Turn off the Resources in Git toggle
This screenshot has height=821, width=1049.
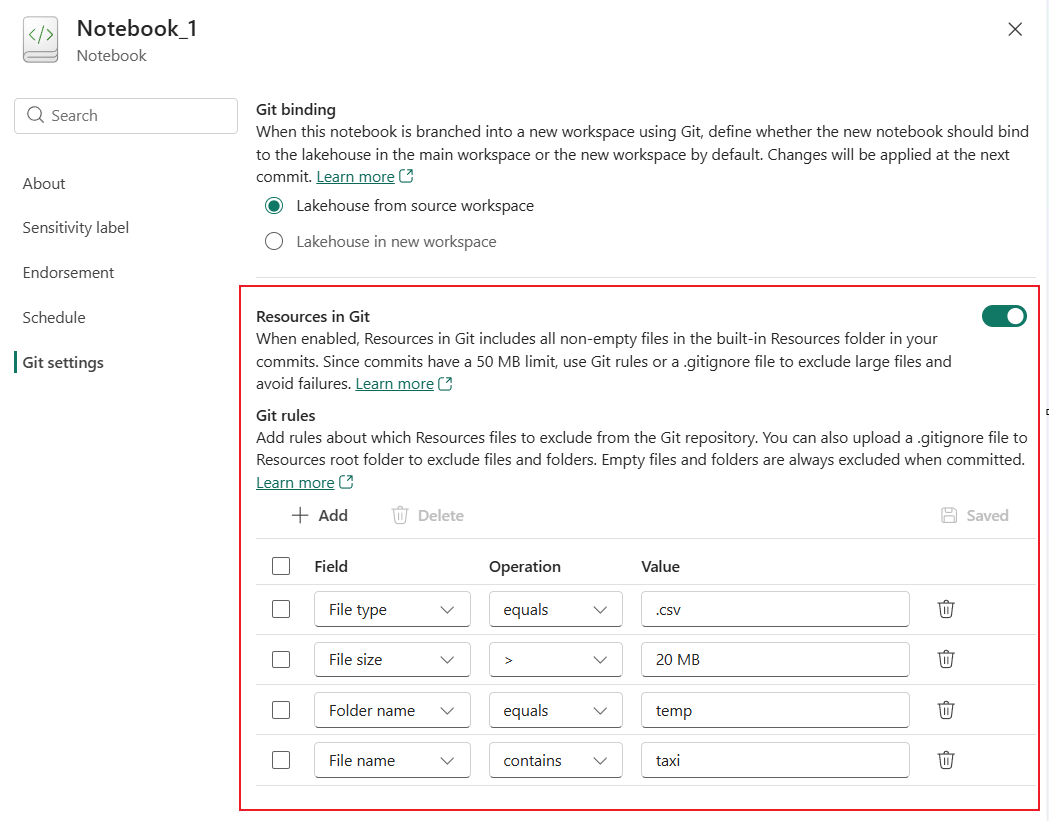(1004, 316)
